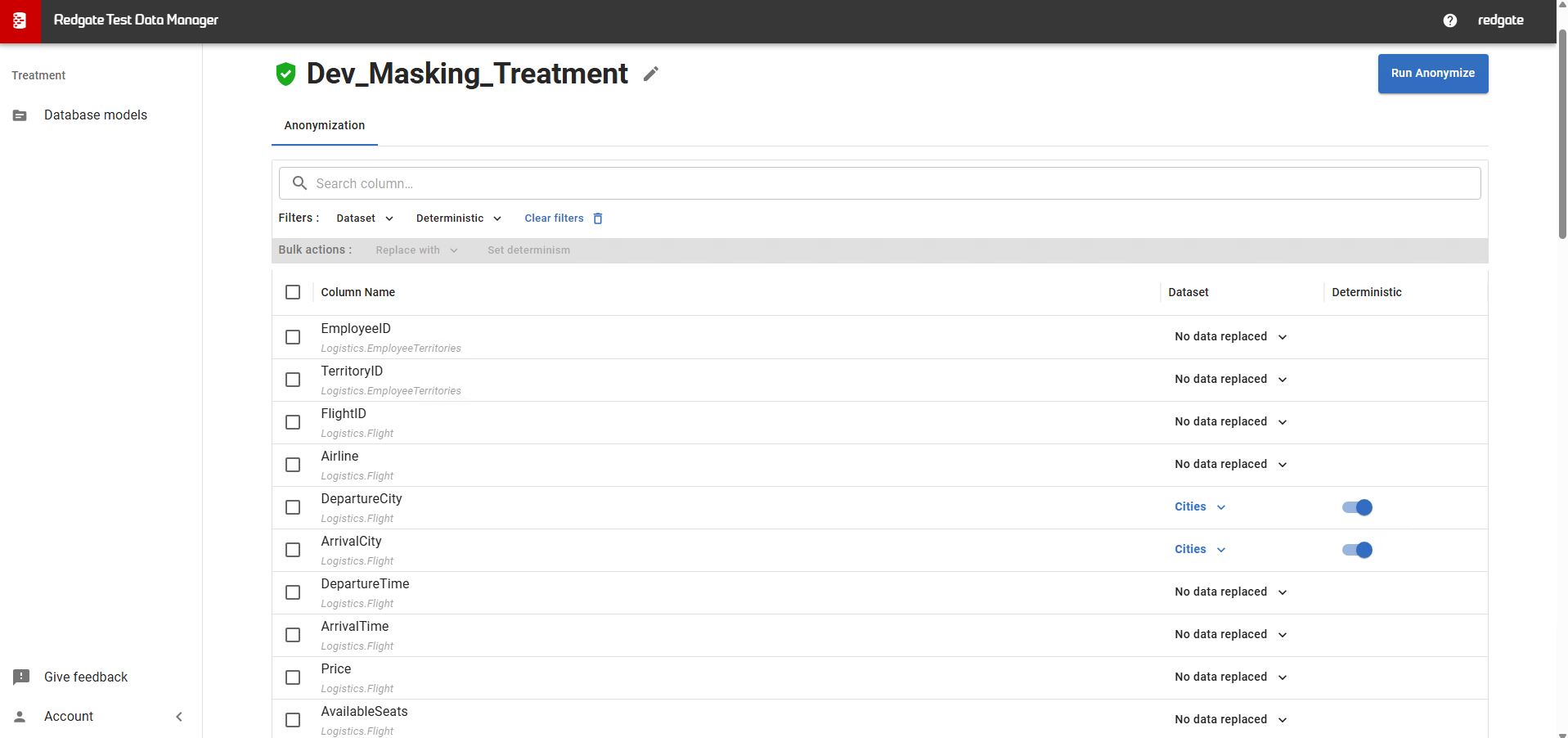Switch to the Anonymization tab
This screenshot has width=1568, height=738.
coord(325,126)
